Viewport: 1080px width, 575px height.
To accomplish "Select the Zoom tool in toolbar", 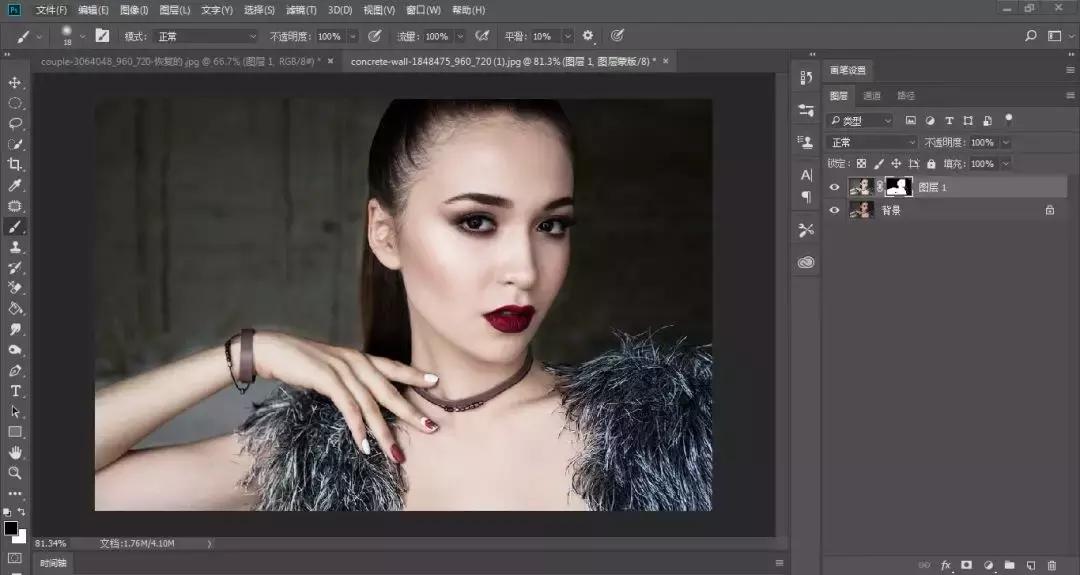I will click(15, 472).
